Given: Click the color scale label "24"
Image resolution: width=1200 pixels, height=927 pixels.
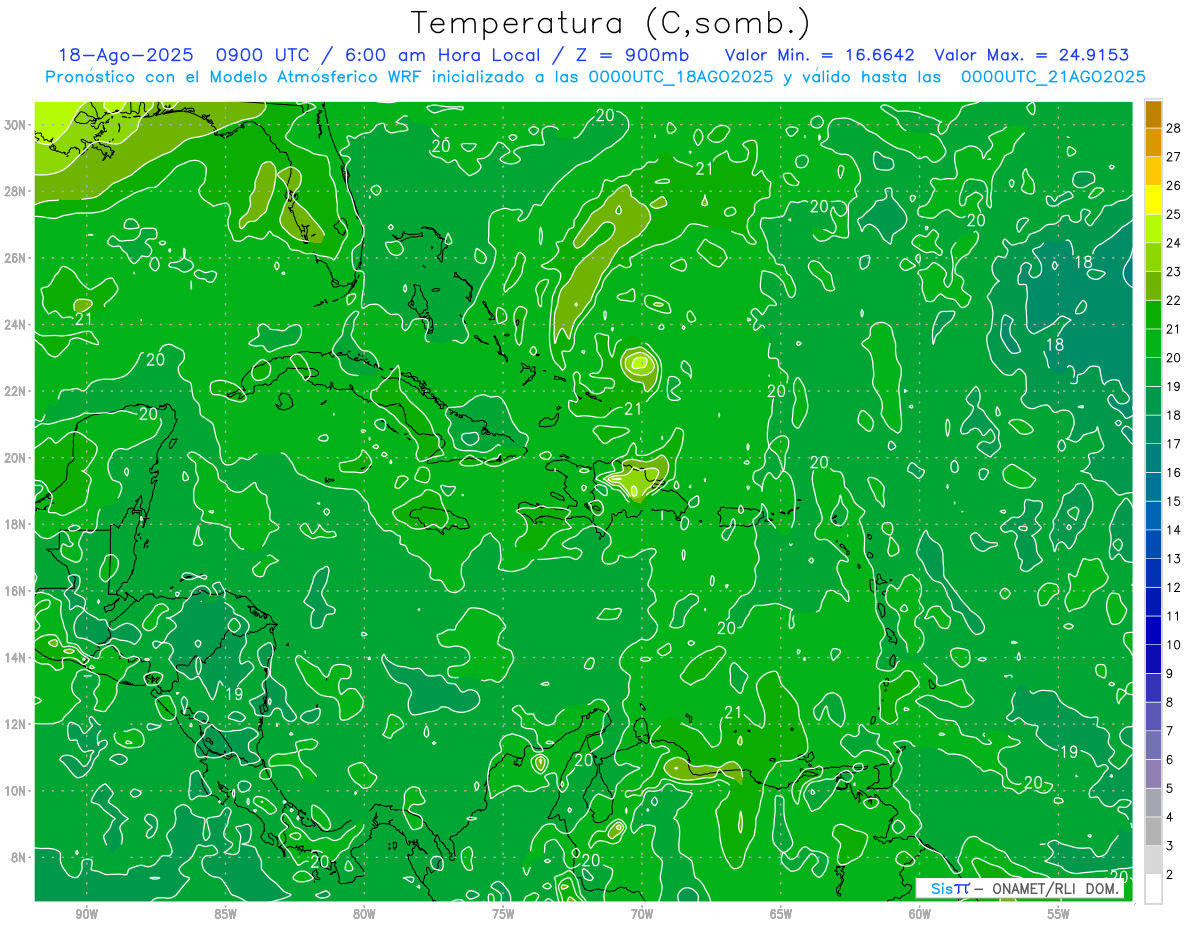Looking at the screenshot, I should tap(1174, 243).
